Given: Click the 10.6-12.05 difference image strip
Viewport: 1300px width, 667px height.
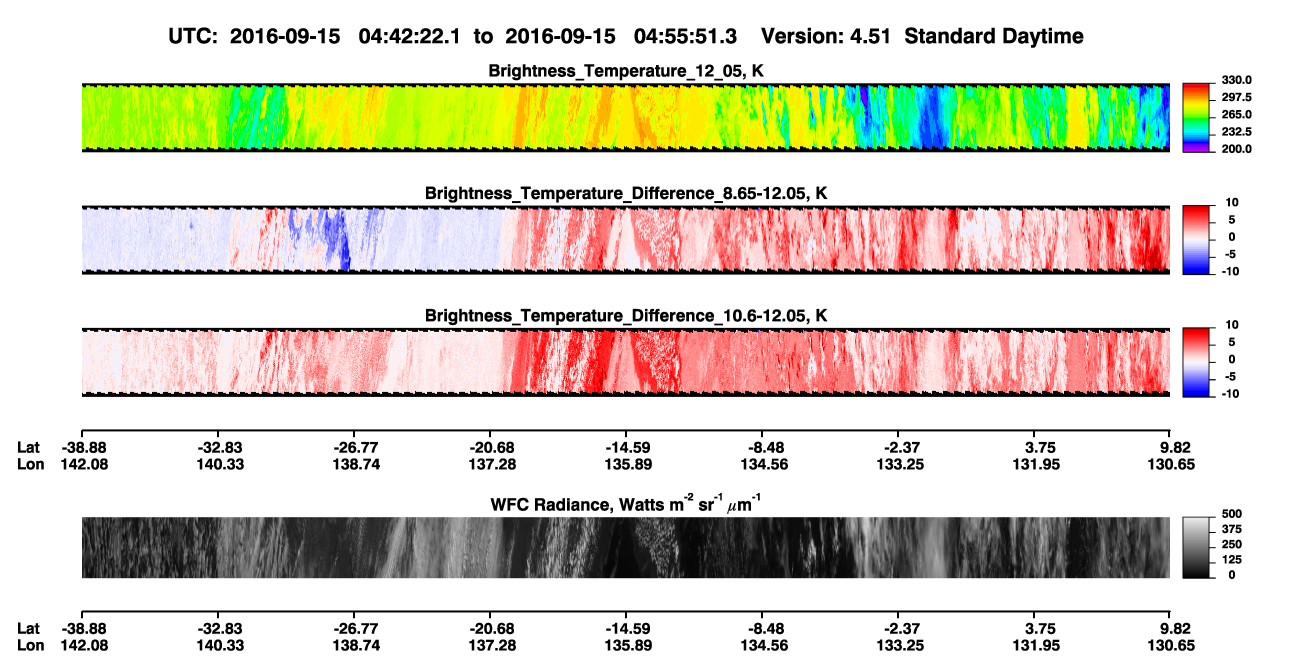Looking at the screenshot, I should [626, 361].
